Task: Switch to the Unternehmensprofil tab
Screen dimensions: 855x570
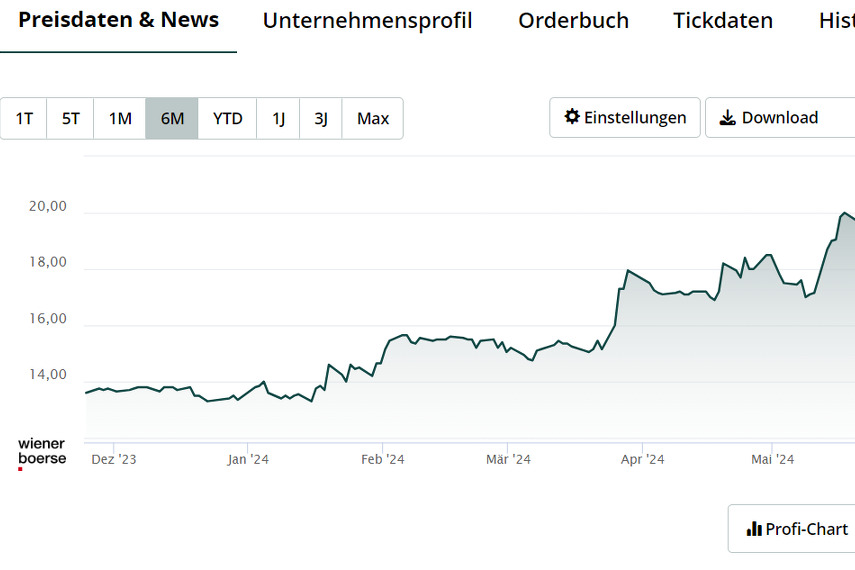Action: [367, 21]
